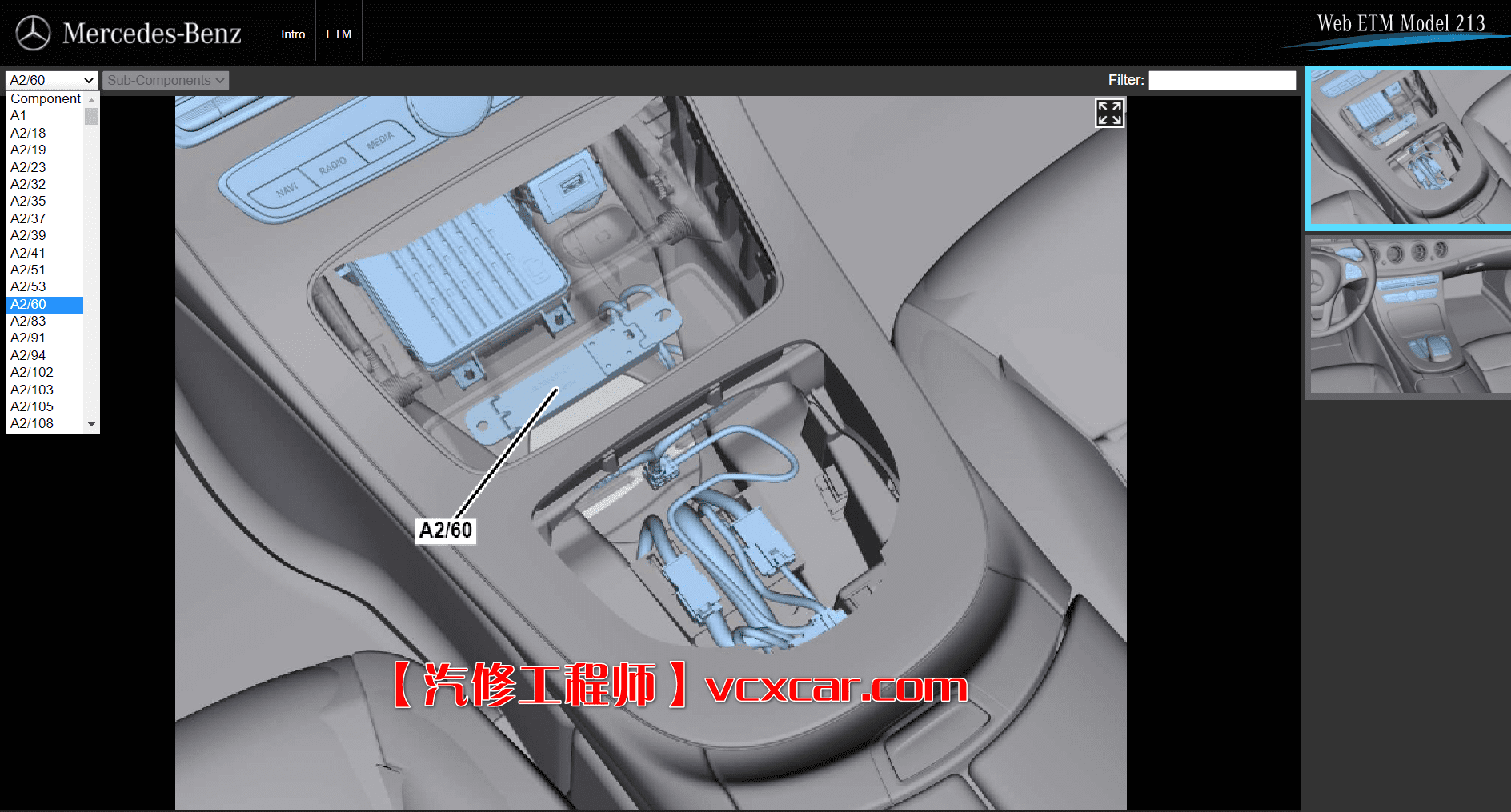Image resolution: width=1511 pixels, height=812 pixels.
Task: Select A2/83 in the component list
Action: coord(28,321)
